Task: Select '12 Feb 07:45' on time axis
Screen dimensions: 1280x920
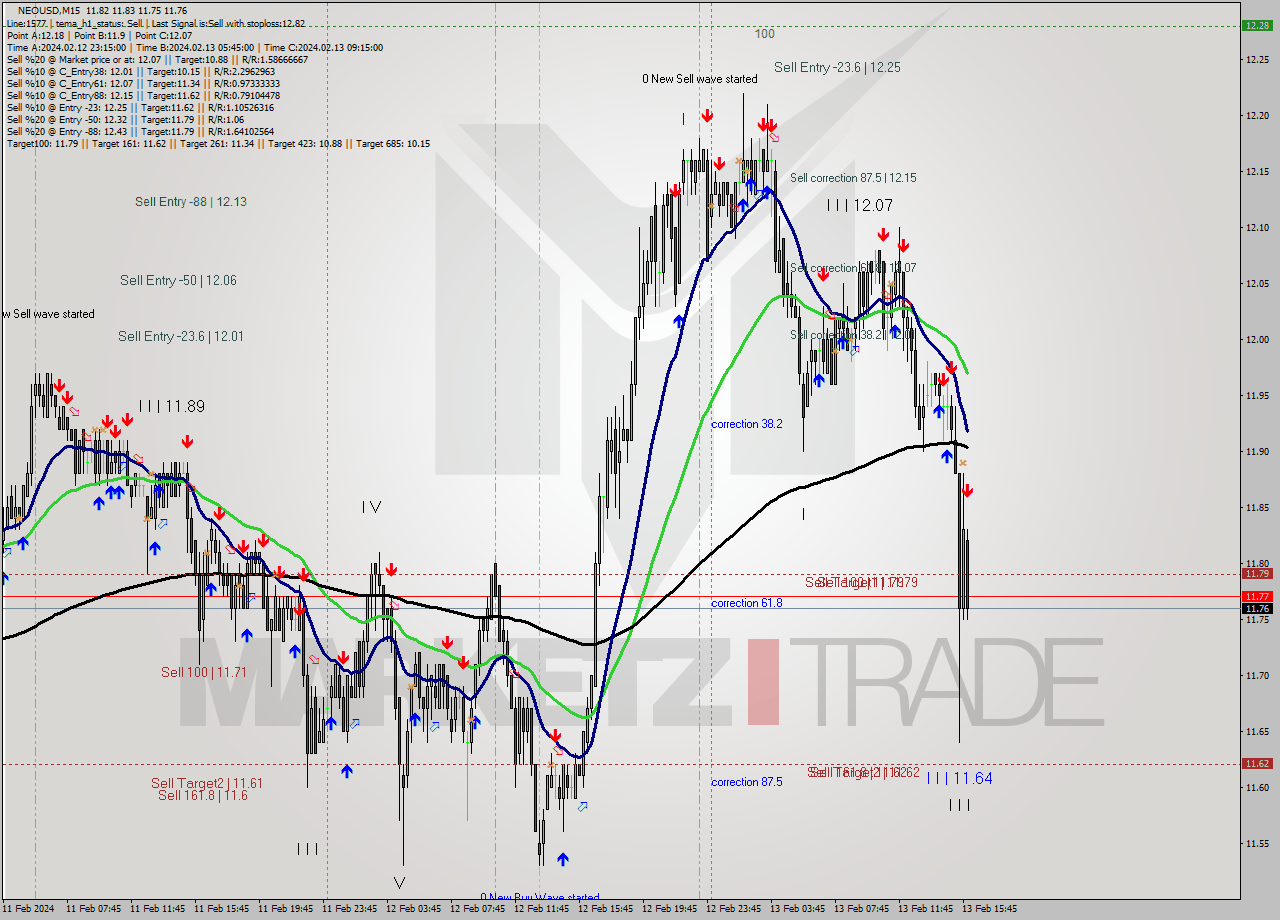Action: 477,909
